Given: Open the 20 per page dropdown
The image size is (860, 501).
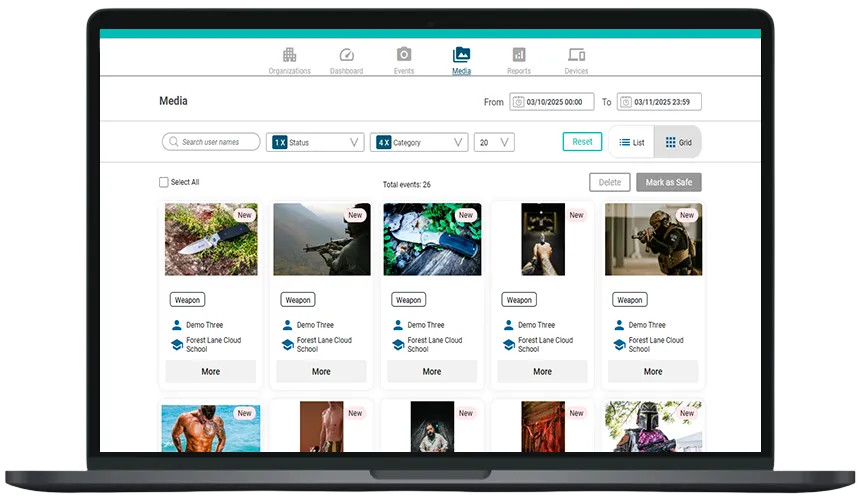Looking at the screenshot, I should click(494, 143).
